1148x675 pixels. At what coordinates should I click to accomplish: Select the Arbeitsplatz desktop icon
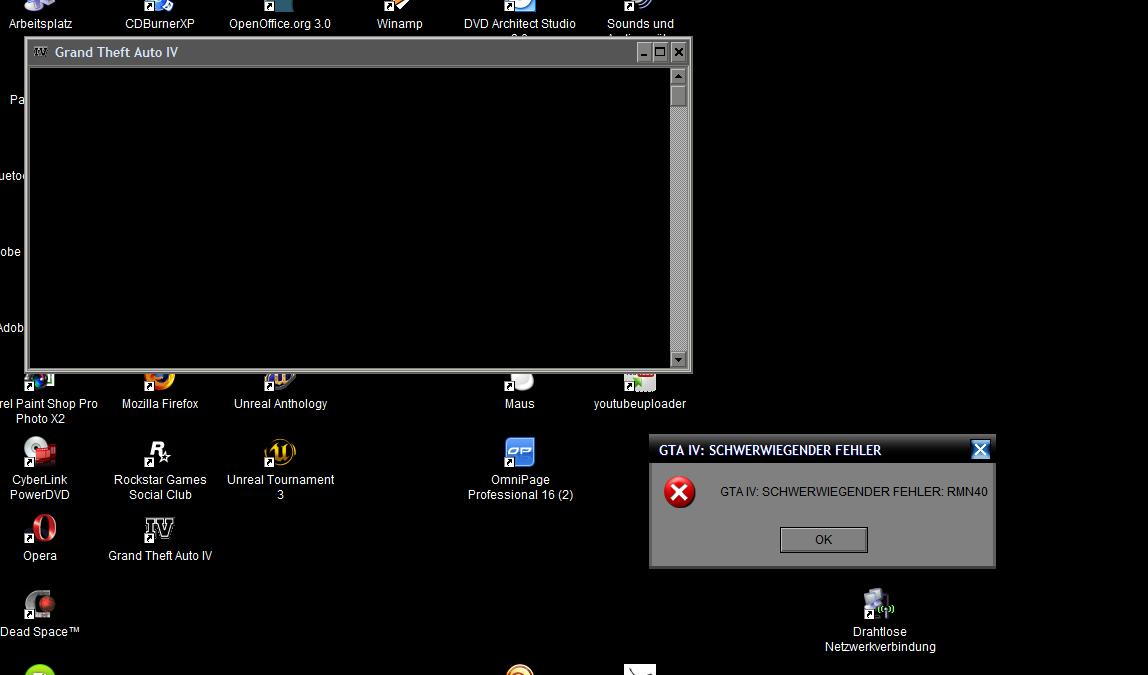click(x=40, y=15)
